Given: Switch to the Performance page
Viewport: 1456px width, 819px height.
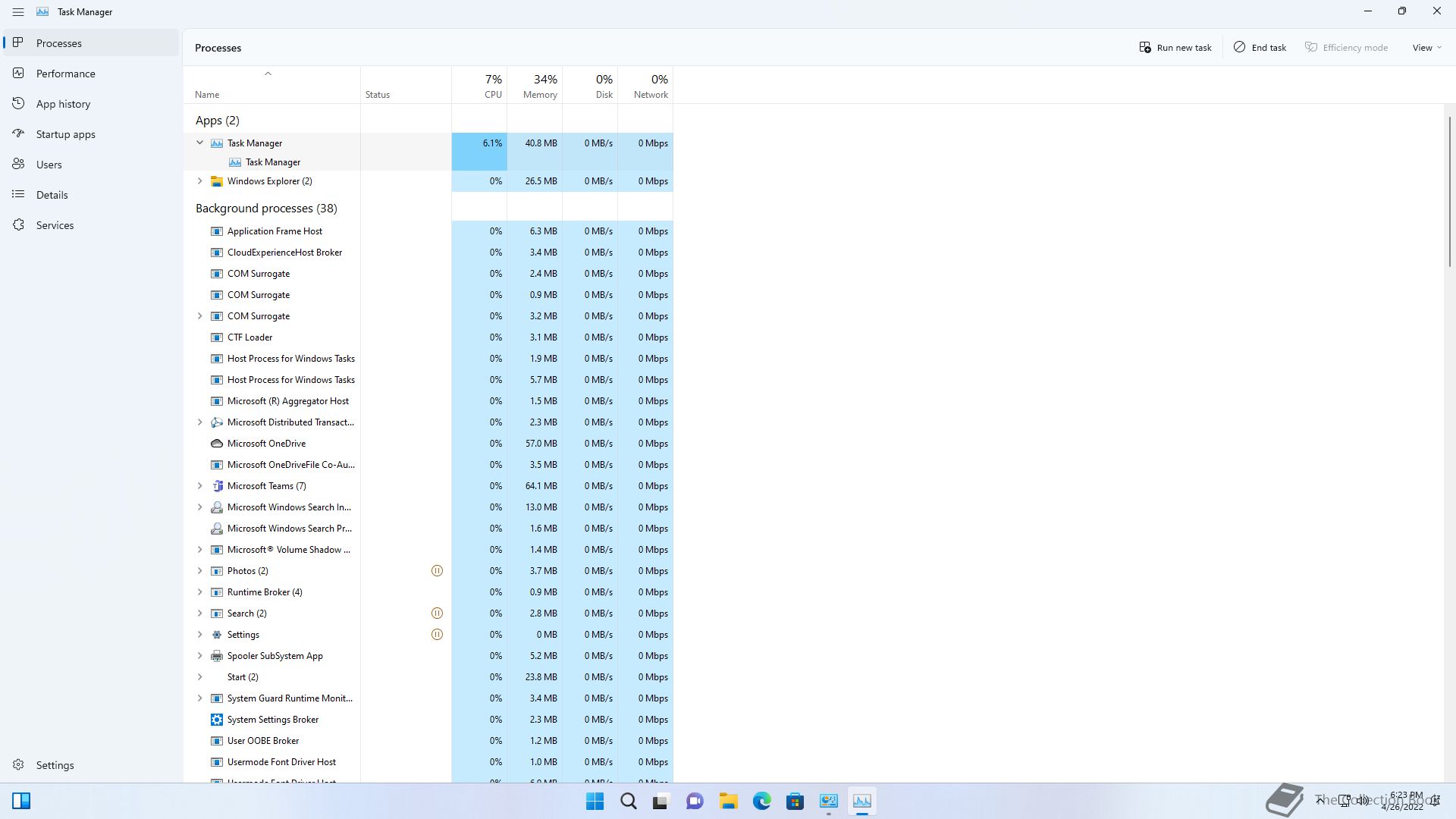Looking at the screenshot, I should click(x=91, y=74).
